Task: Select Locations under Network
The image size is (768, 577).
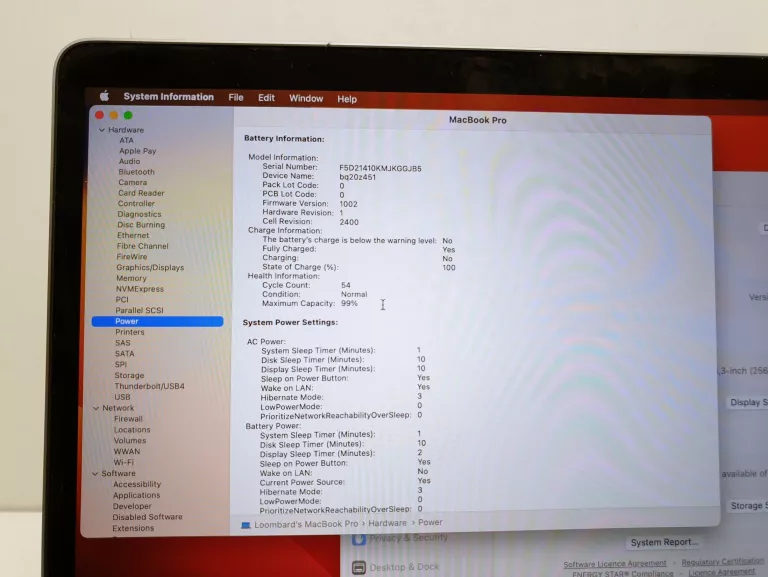Action: (132, 430)
